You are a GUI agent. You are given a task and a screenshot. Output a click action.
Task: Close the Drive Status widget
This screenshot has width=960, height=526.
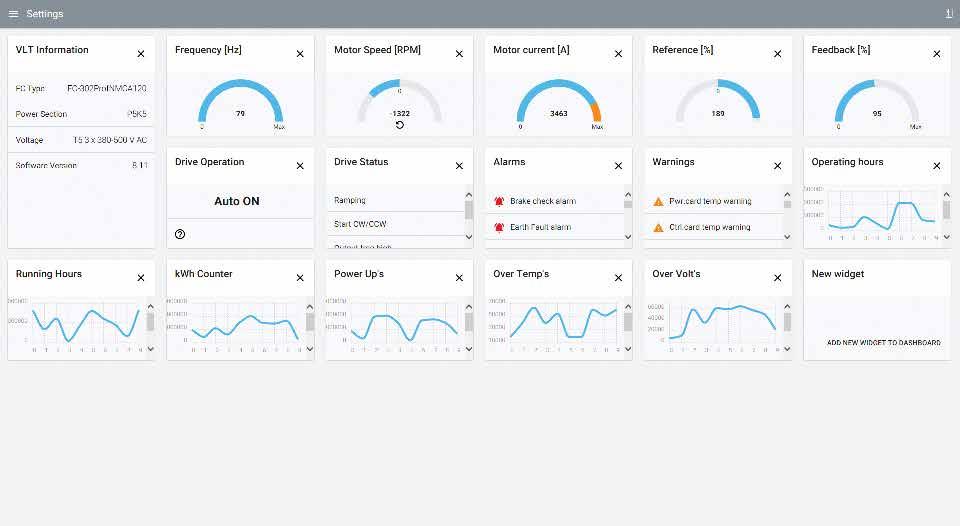(x=459, y=166)
